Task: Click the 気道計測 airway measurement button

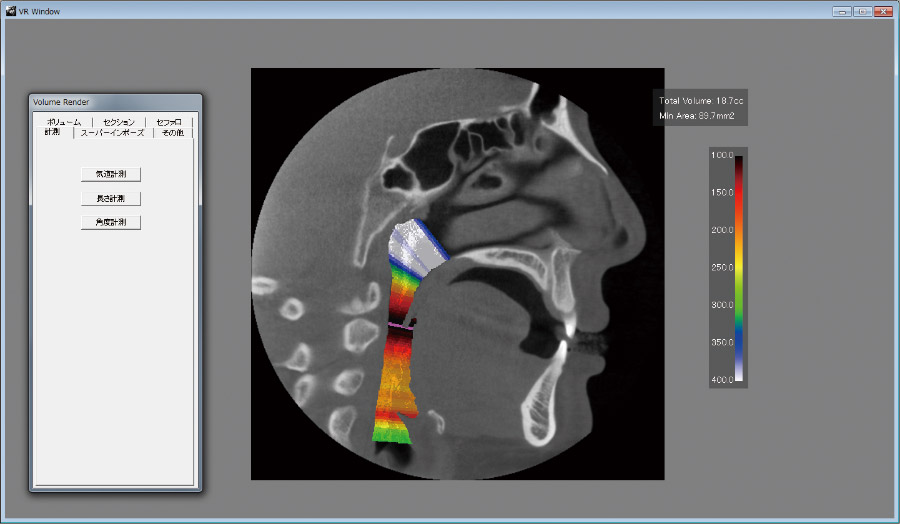Action: pos(111,174)
